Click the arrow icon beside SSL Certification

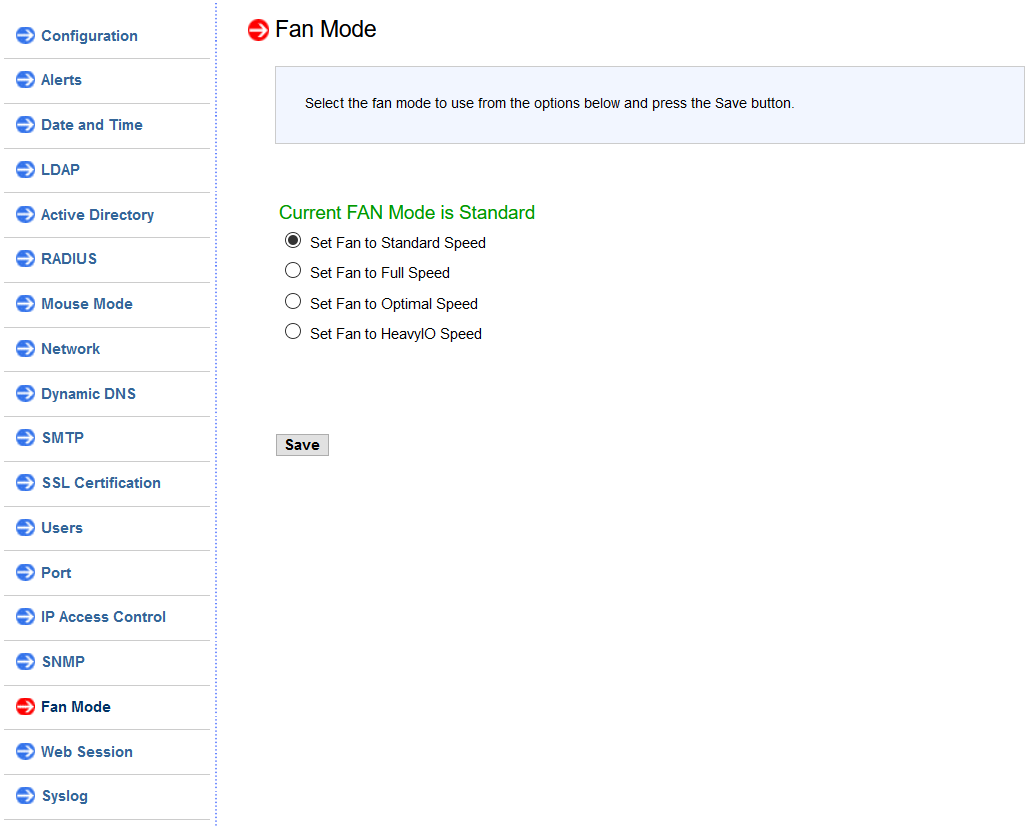[25, 483]
